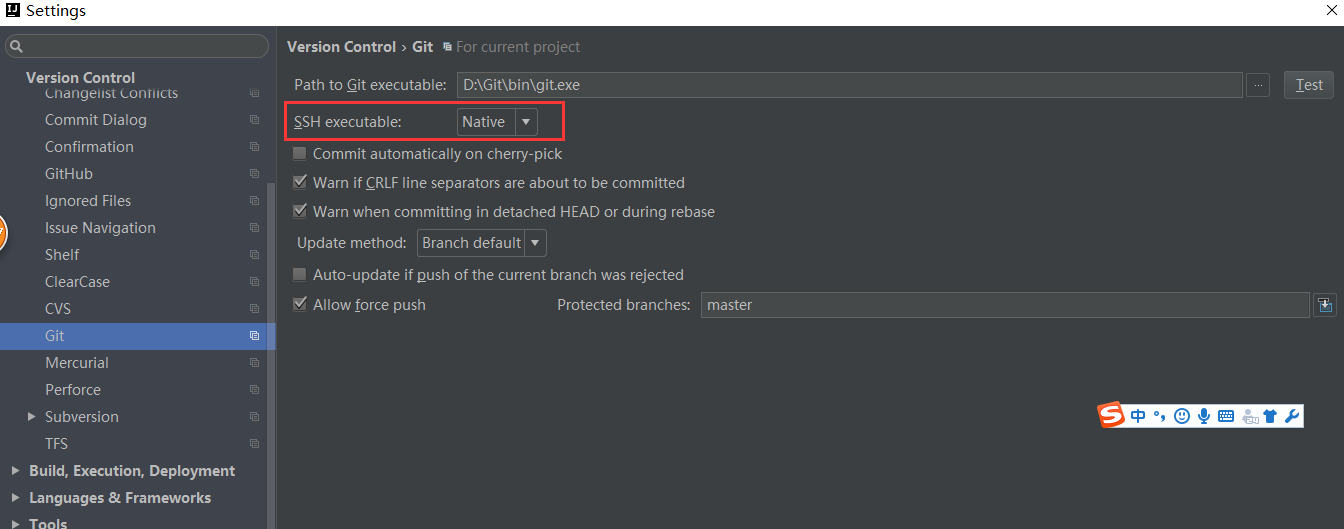1344x529 pixels.
Task: Click the project icon beside Confirmation
Action: click(254, 147)
